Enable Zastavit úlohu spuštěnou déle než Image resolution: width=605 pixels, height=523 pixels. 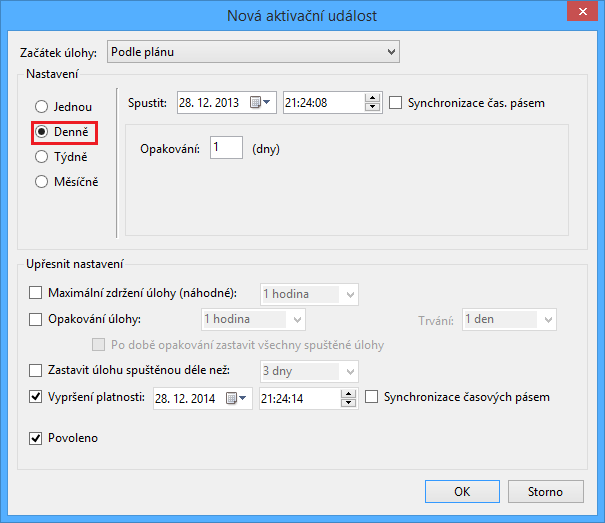click(37, 371)
